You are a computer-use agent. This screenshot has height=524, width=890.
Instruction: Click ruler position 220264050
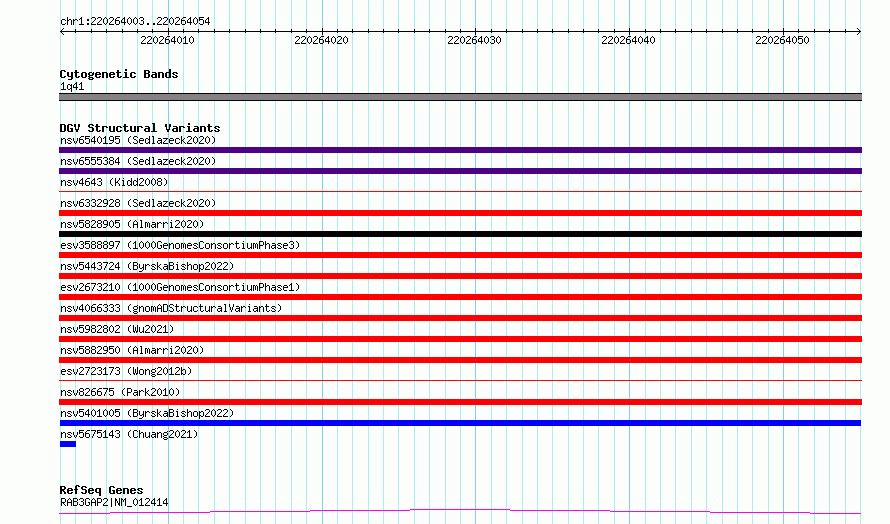782,40
